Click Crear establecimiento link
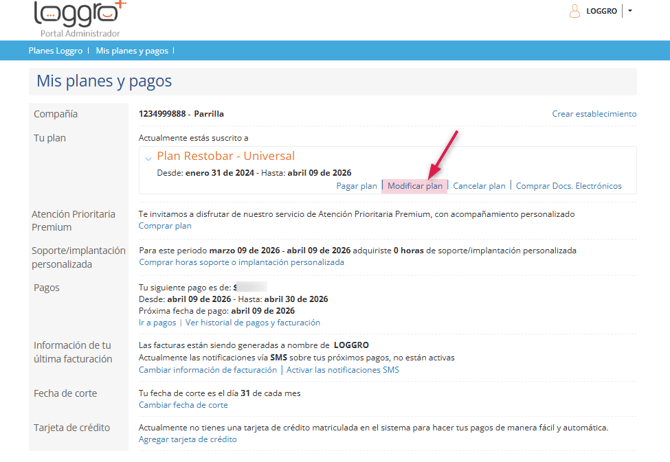The height and width of the screenshot is (462, 670). point(594,114)
